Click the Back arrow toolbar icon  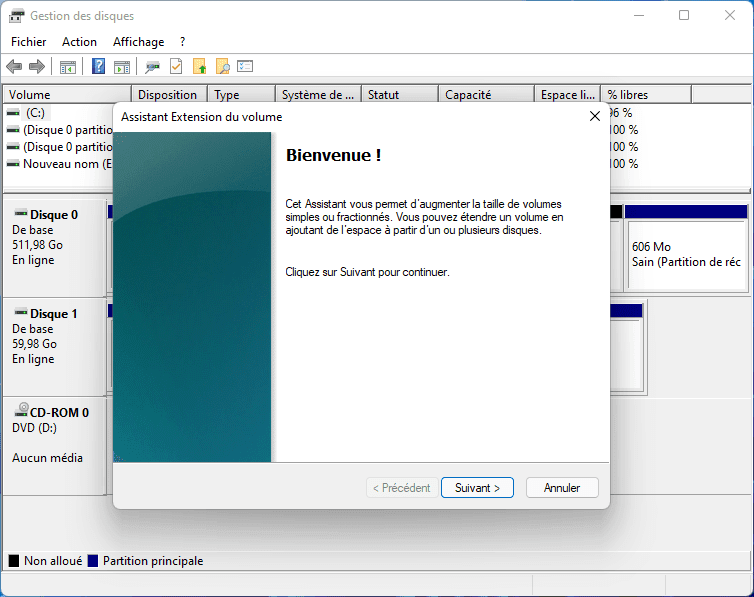tap(14, 67)
